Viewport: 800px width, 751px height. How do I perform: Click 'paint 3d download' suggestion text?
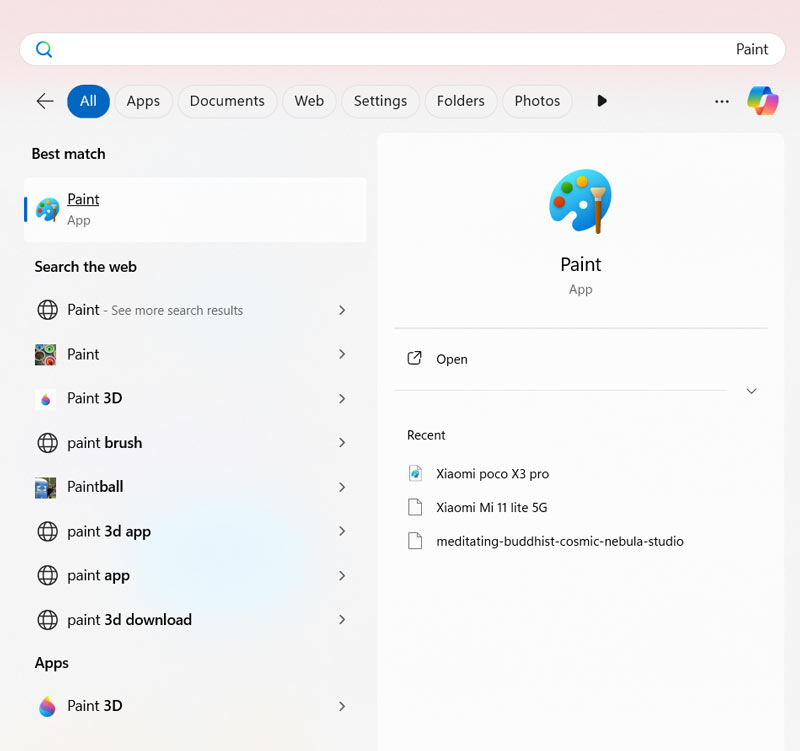130,619
